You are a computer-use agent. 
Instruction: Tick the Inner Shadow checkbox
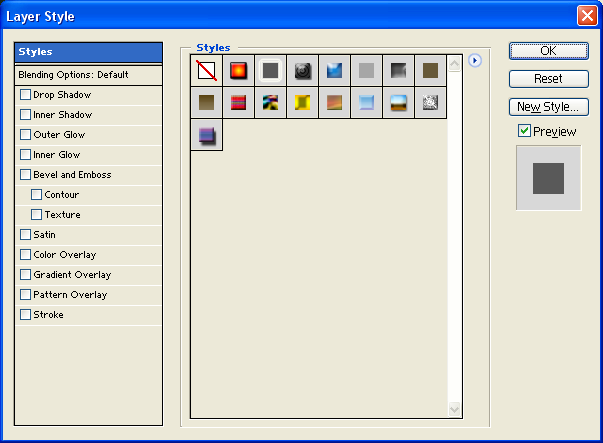tap(25, 114)
